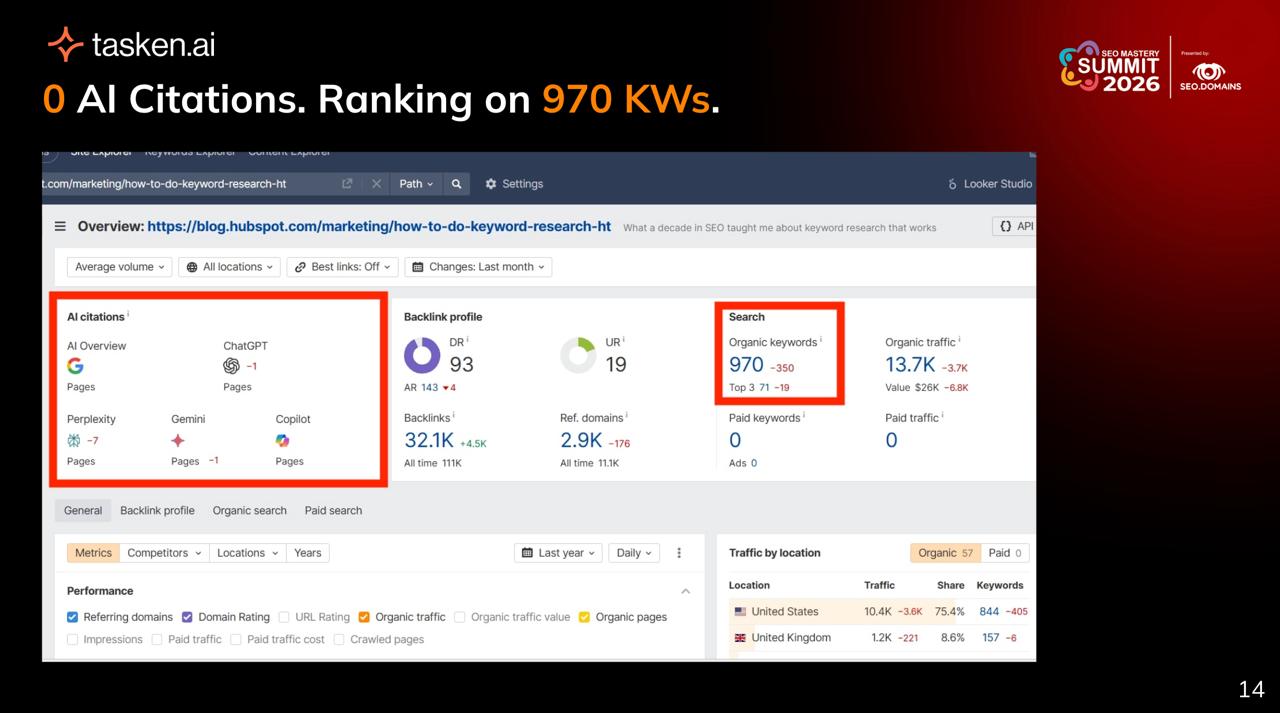The image size is (1280, 713).
Task: Click the Perplexity citations icon
Action: pos(74,440)
